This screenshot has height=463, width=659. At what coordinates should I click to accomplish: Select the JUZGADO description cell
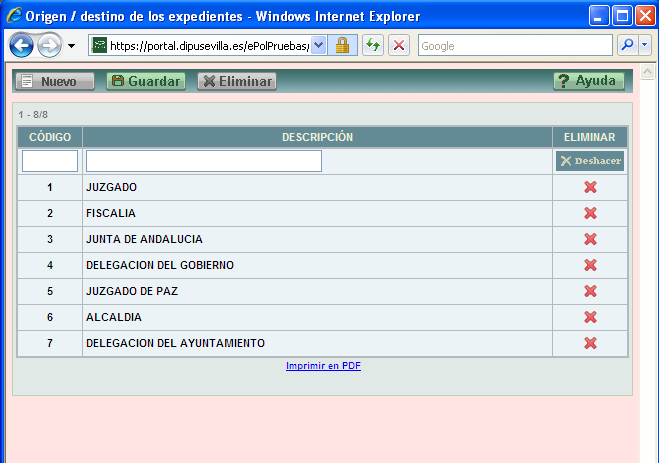(x=317, y=187)
